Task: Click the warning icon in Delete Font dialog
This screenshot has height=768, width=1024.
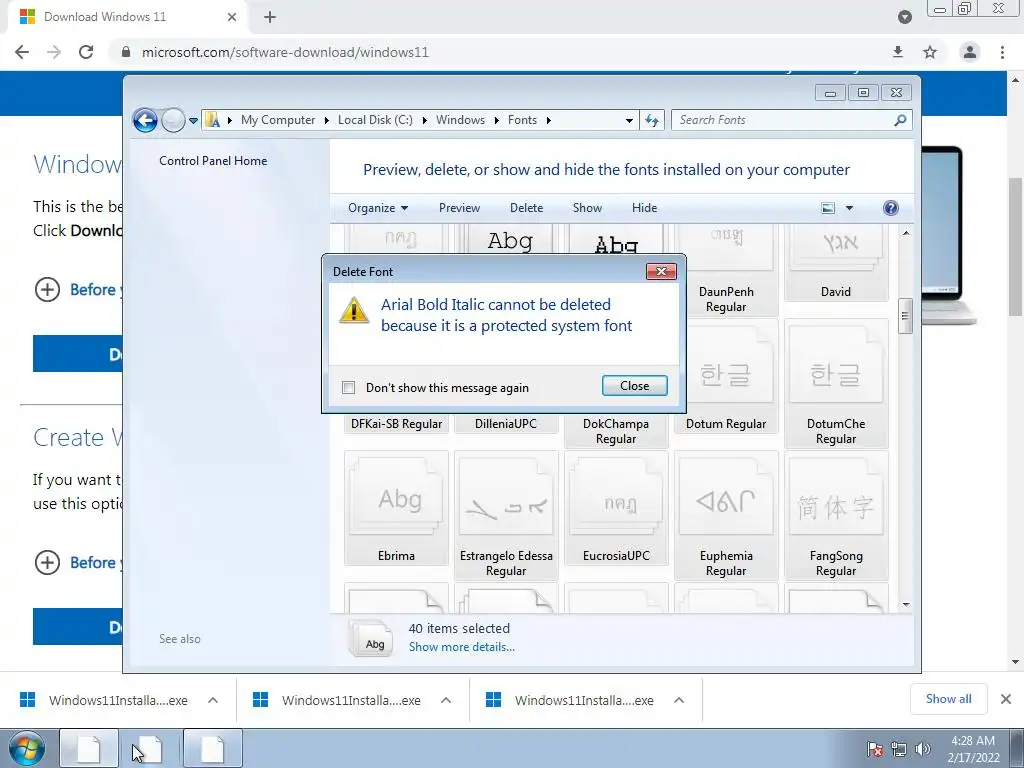Action: click(354, 310)
